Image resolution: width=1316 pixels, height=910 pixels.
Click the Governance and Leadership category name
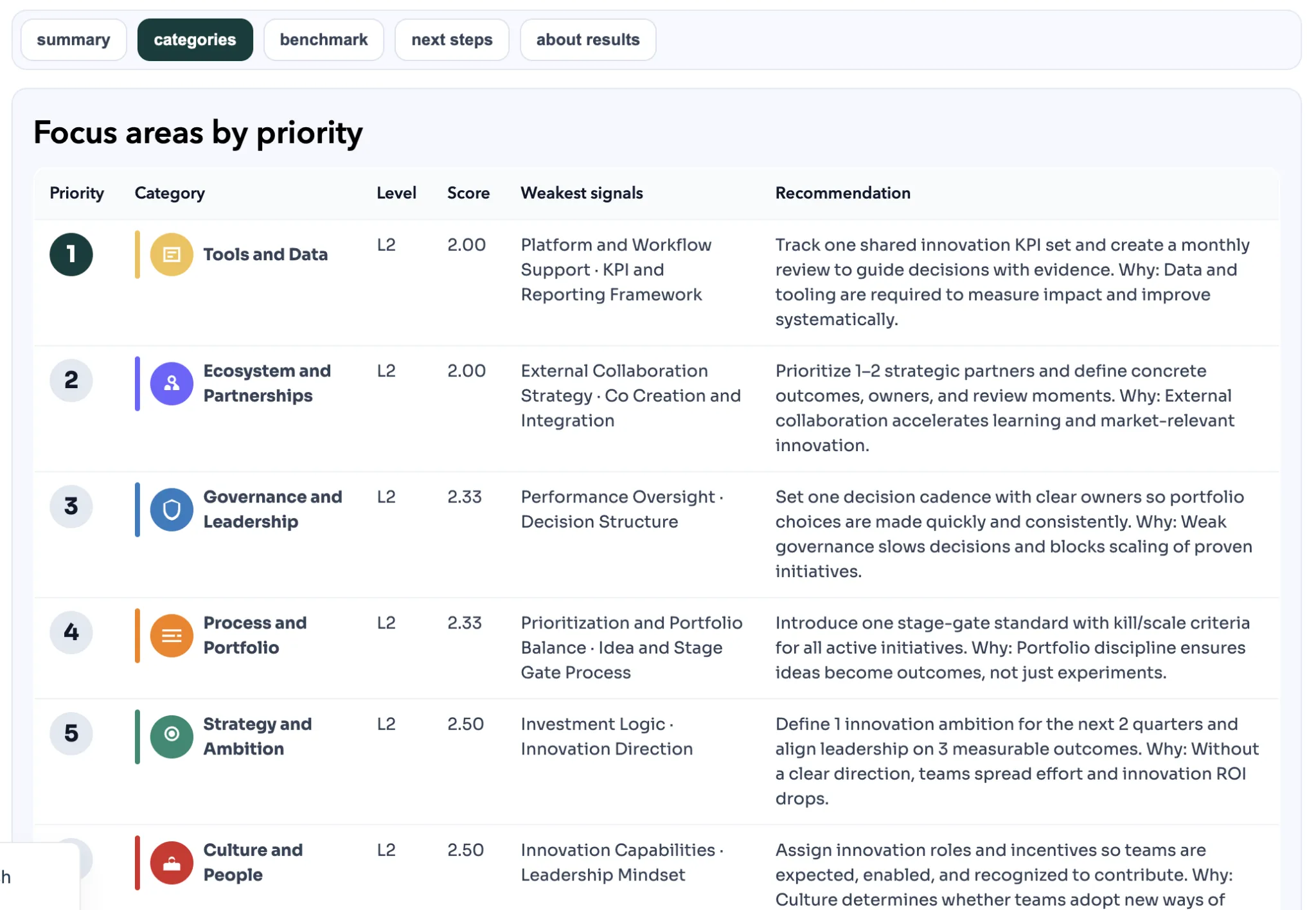click(272, 509)
